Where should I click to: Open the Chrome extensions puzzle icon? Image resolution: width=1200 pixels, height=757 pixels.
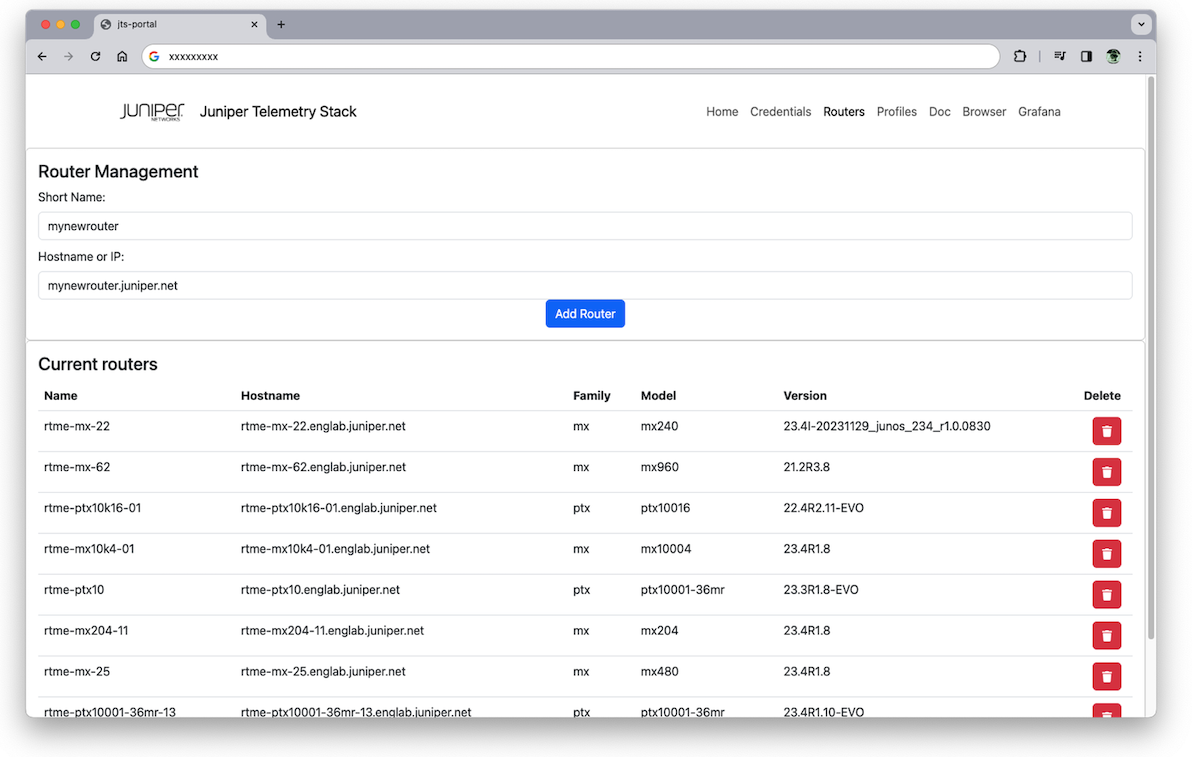click(1019, 56)
